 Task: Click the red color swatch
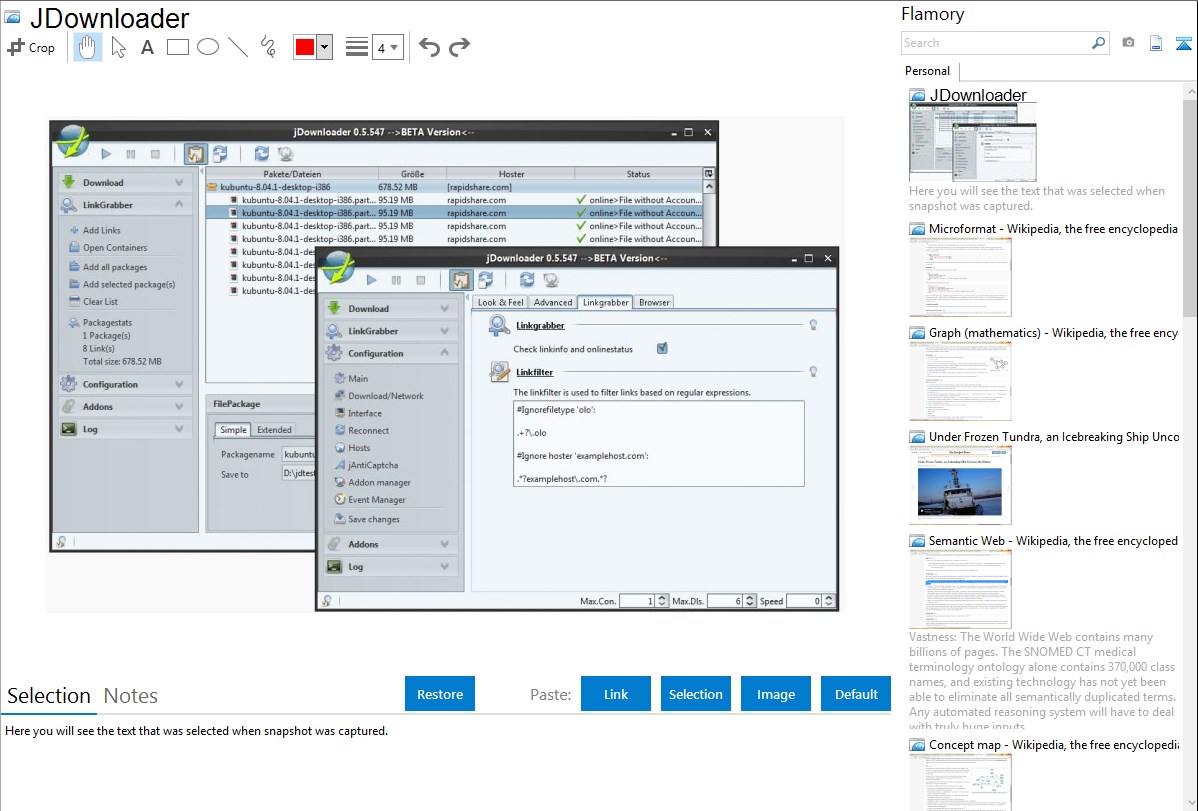tap(305, 47)
